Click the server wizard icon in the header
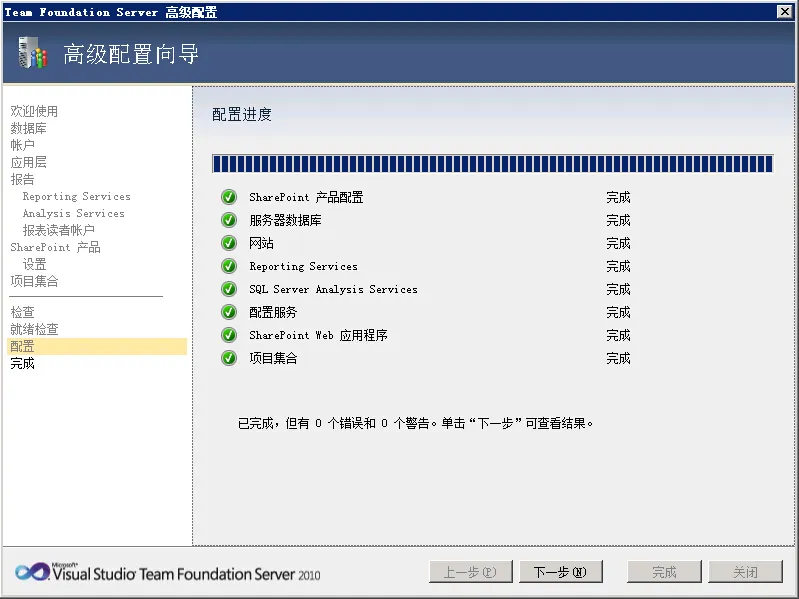Screen dimensions: 799x599 32,53
